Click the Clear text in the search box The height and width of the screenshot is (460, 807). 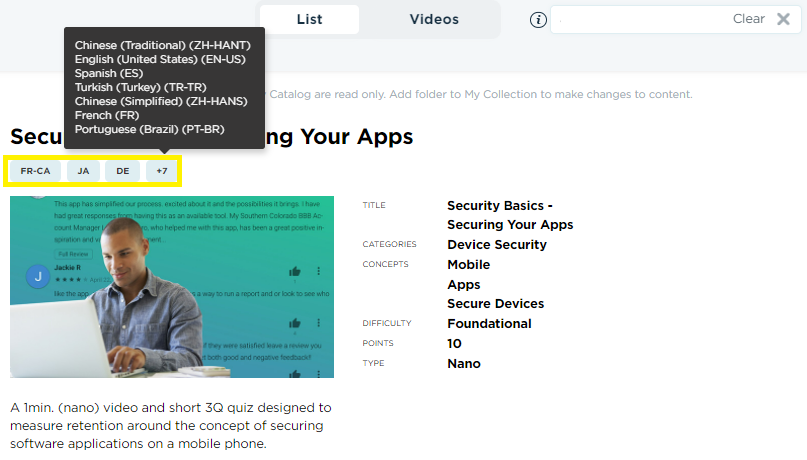pos(748,19)
